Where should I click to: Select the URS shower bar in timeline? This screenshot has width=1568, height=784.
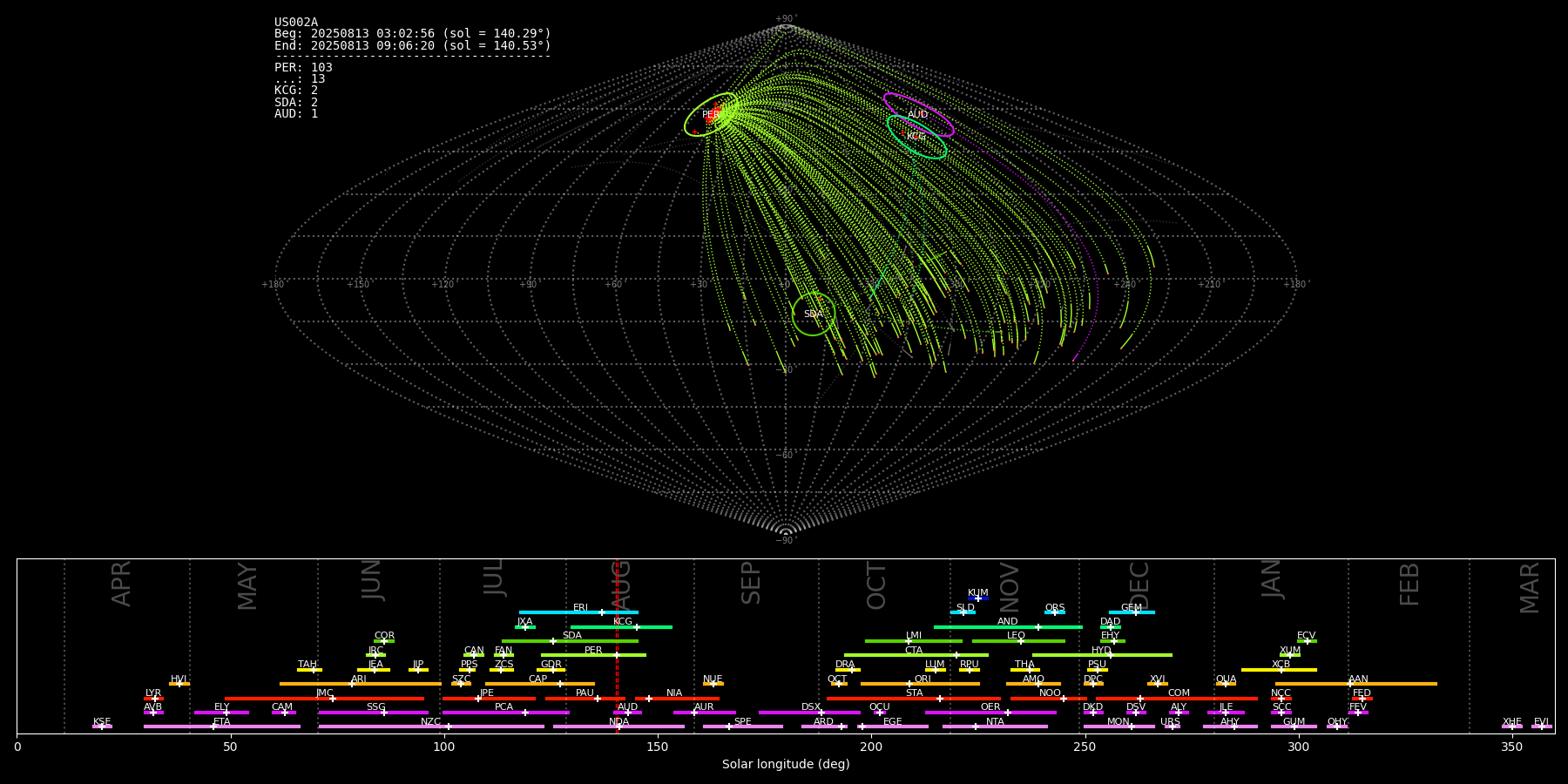coord(1172,727)
